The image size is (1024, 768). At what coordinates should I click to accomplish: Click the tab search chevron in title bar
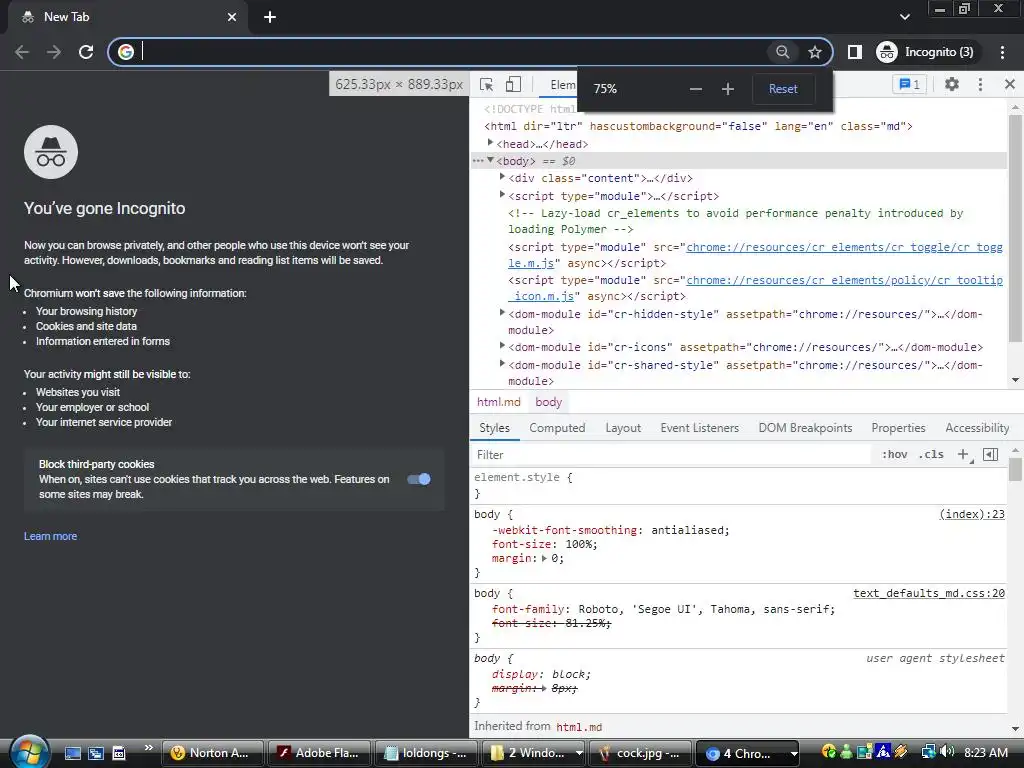click(x=904, y=17)
